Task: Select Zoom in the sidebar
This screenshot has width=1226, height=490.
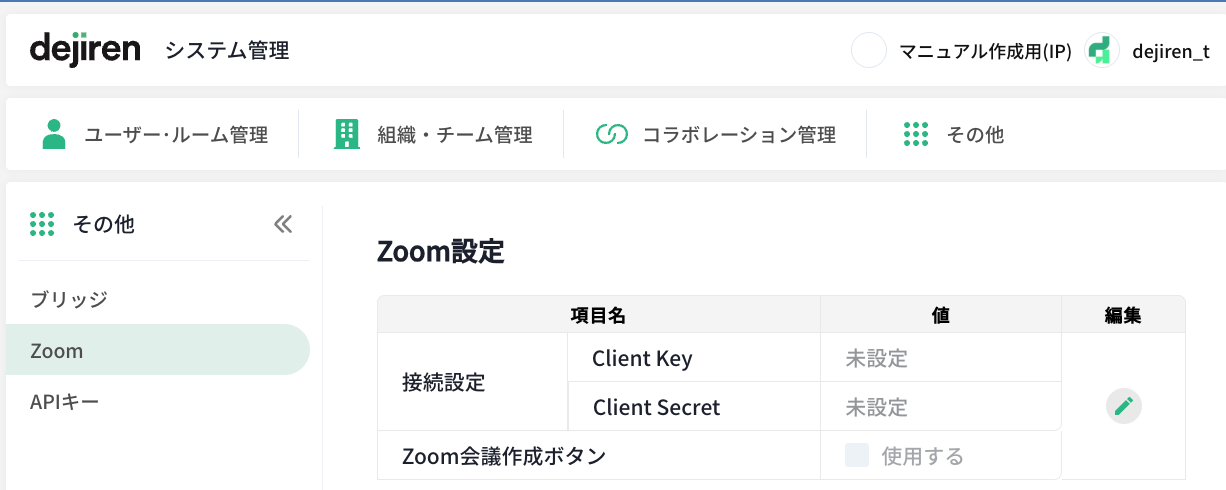Action: click(x=57, y=350)
